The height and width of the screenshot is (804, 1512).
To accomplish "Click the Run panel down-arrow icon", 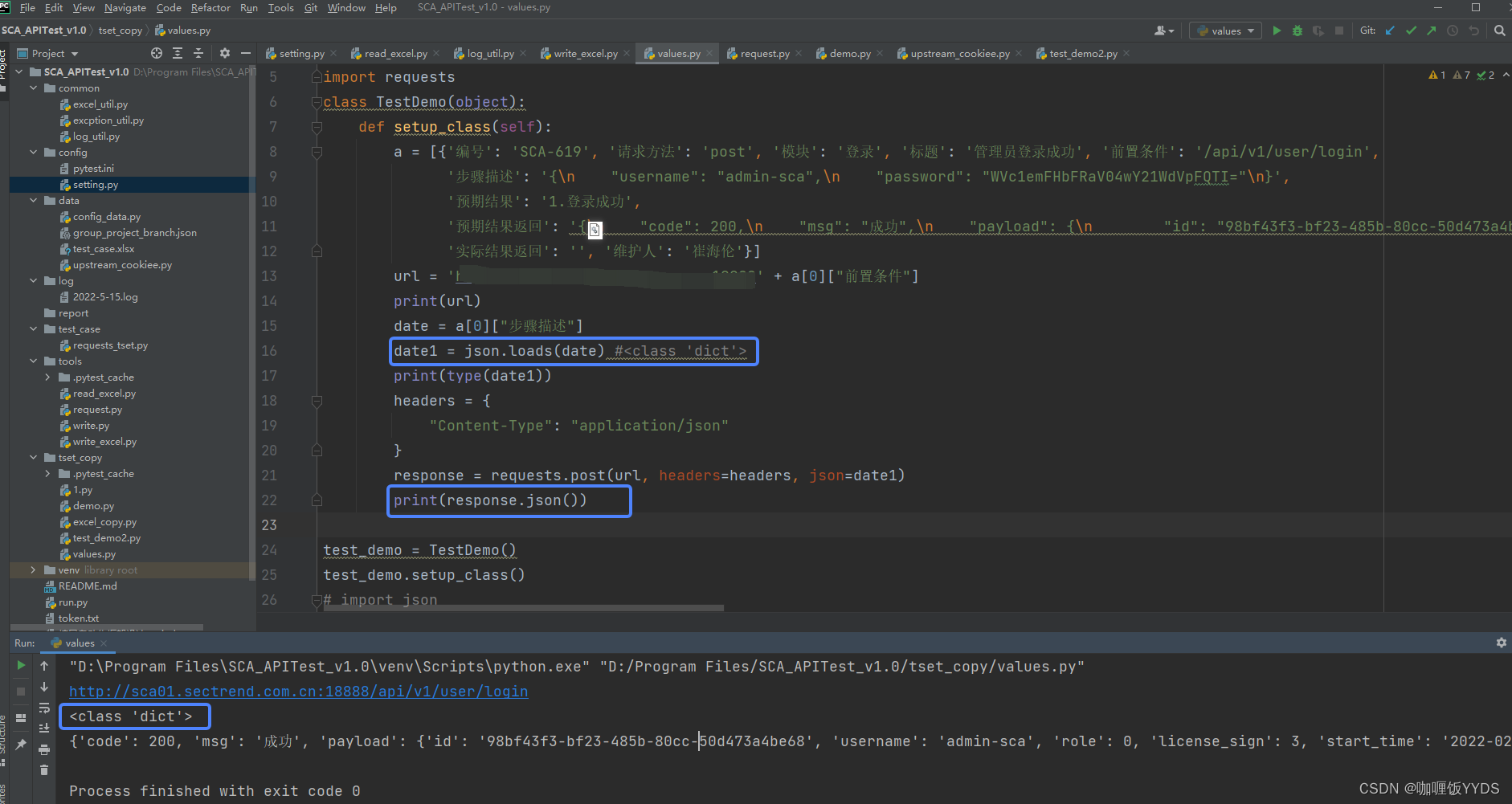I will (44, 687).
